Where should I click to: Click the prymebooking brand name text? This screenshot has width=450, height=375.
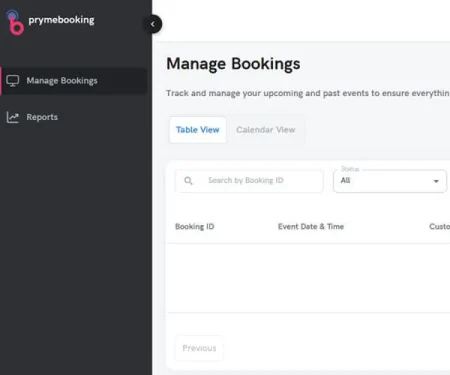(61, 20)
